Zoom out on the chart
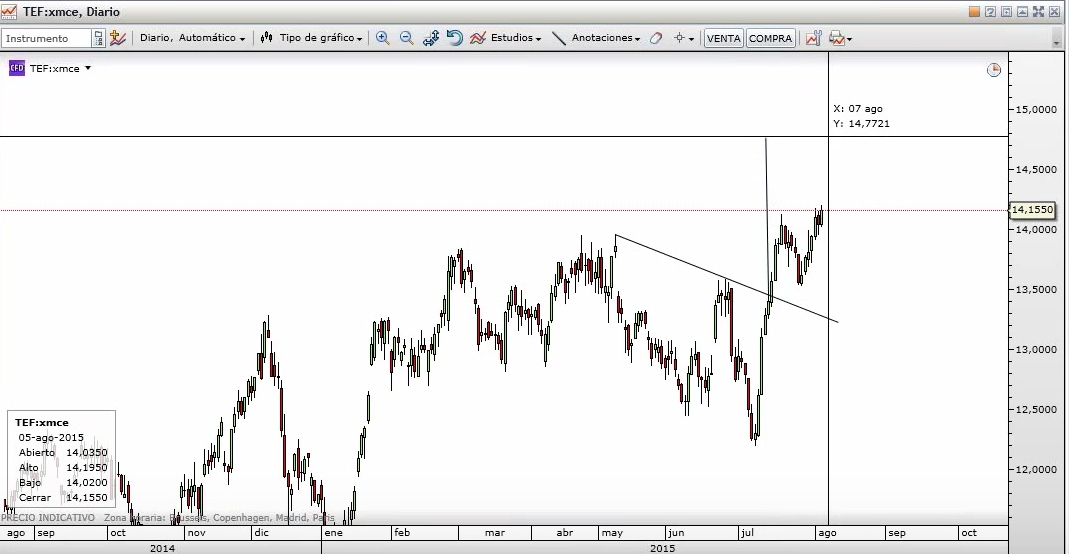This screenshot has height=554, width=1069. (x=406, y=38)
